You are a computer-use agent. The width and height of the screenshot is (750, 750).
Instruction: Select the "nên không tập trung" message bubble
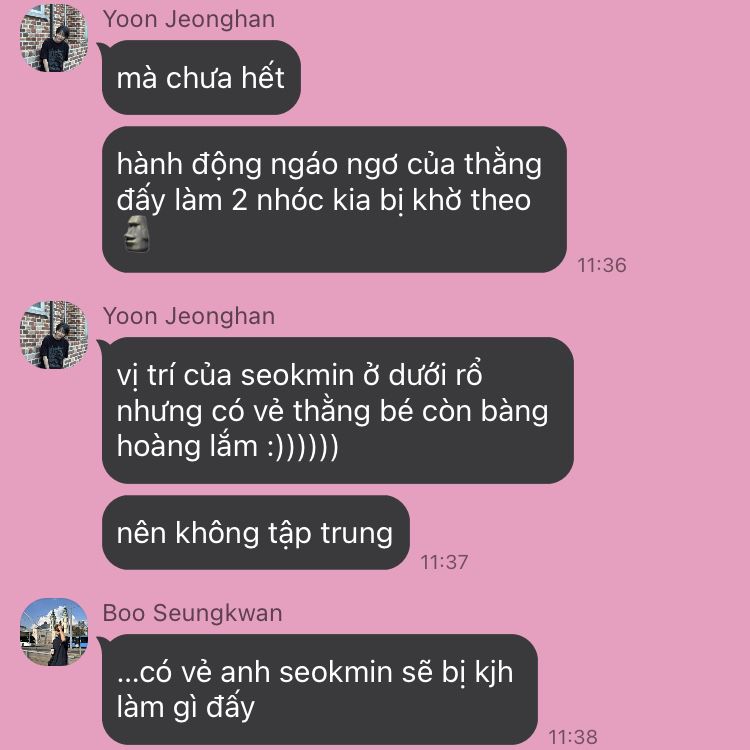tap(256, 532)
